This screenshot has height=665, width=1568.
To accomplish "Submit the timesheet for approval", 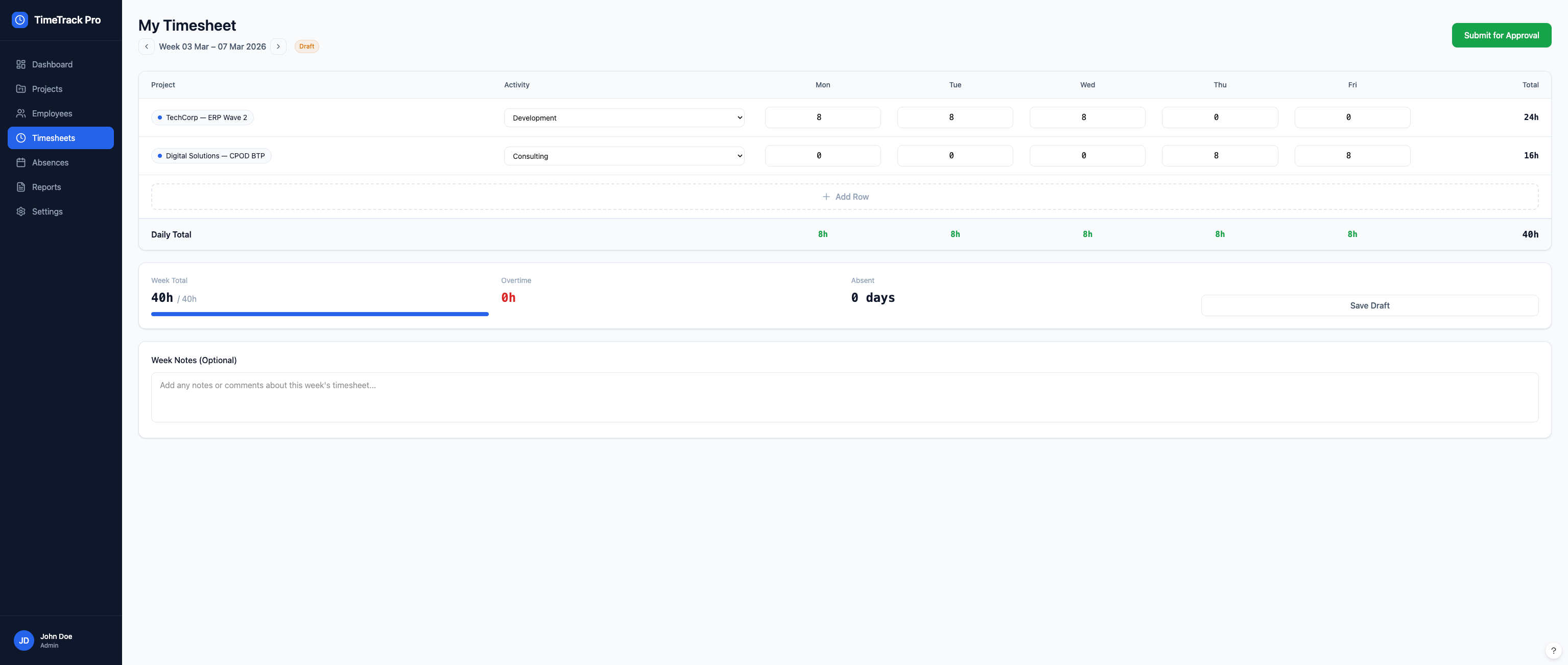I will tap(1501, 35).
